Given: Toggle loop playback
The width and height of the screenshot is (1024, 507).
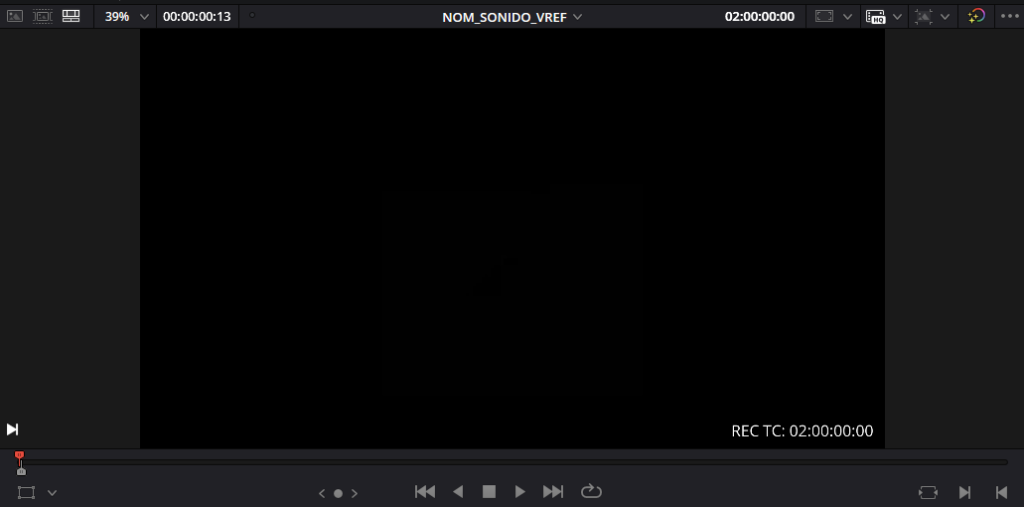Looking at the screenshot, I should tap(591, 491).
